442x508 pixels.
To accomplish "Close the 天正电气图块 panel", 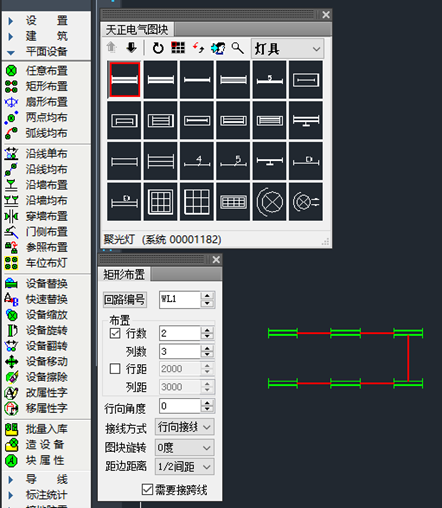I will pyautogui.click(x=326, y=14).
